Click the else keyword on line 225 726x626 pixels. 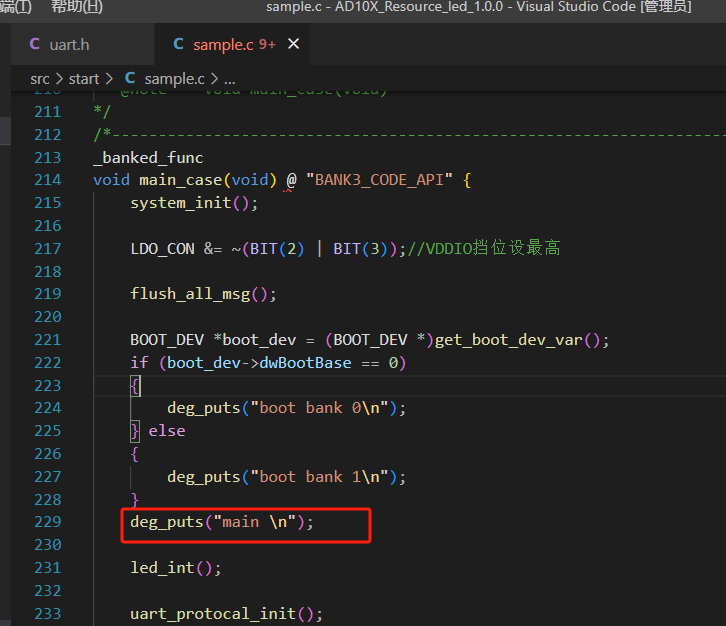point(167,431)
